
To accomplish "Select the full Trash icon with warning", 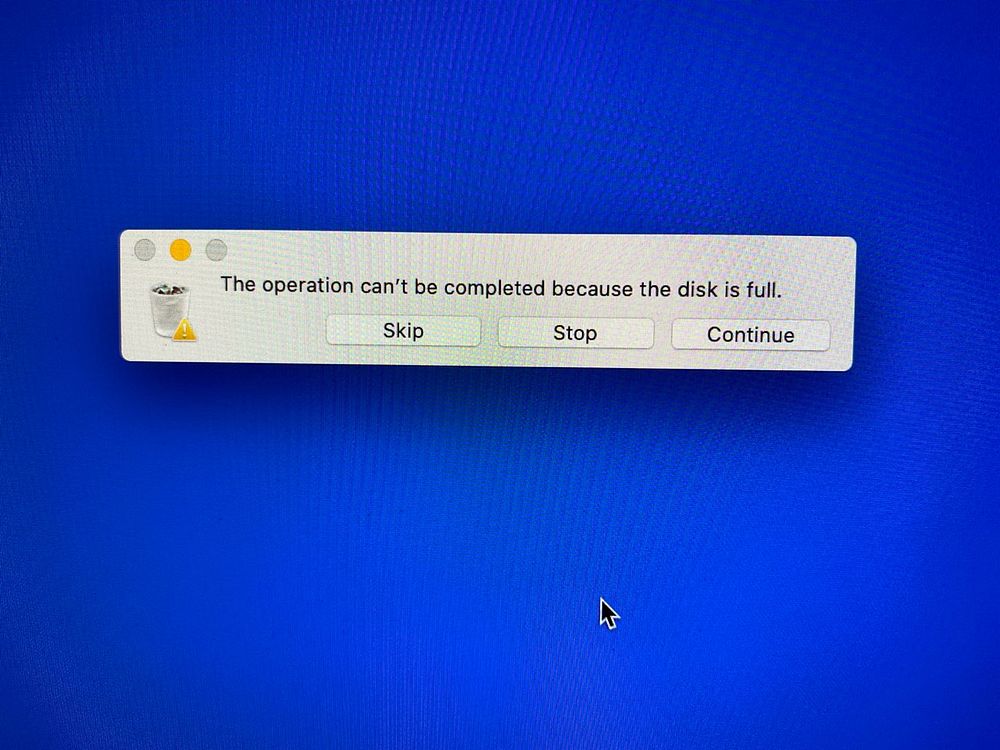I will 173,312.
